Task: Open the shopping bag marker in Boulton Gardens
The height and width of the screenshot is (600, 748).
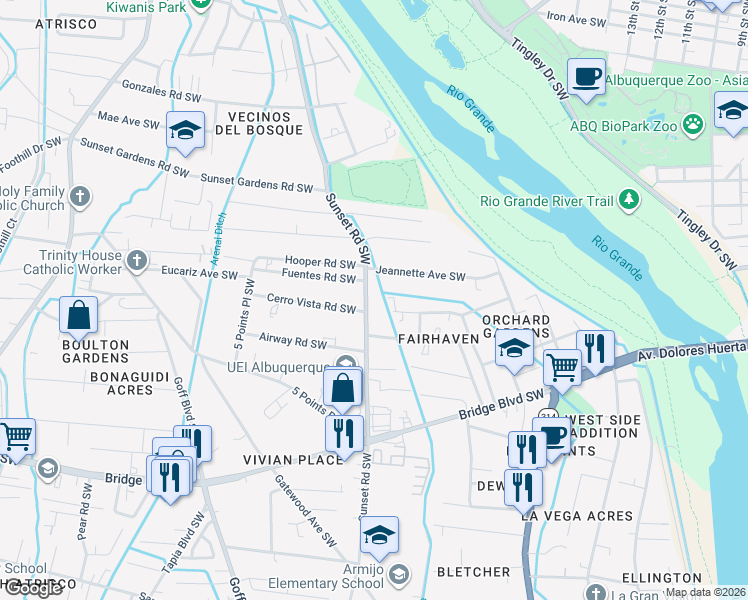Action: pyautogui.click(x=79, y=316)
